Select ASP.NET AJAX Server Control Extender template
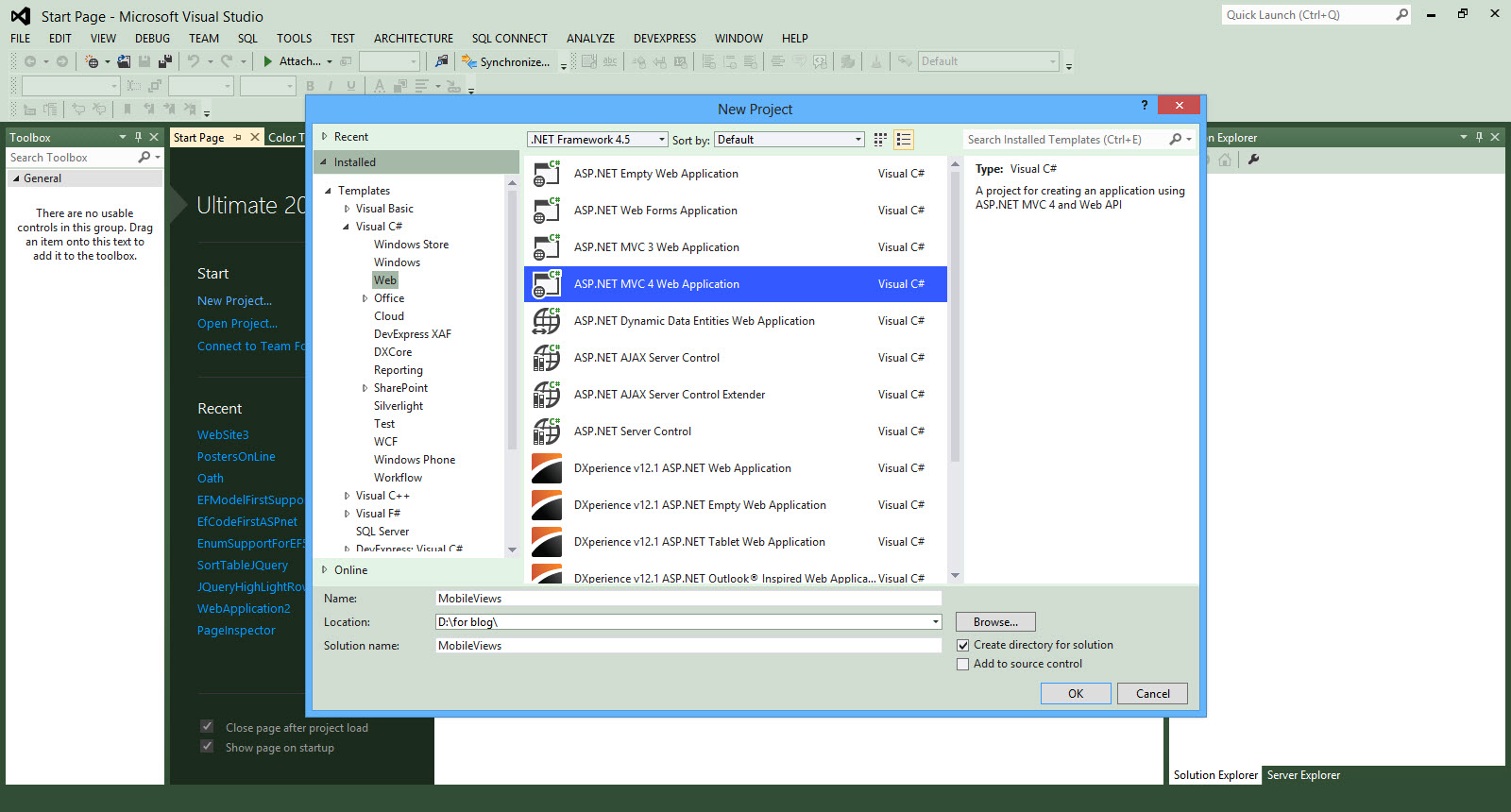 pyautogui.click(x=736, y=395)
